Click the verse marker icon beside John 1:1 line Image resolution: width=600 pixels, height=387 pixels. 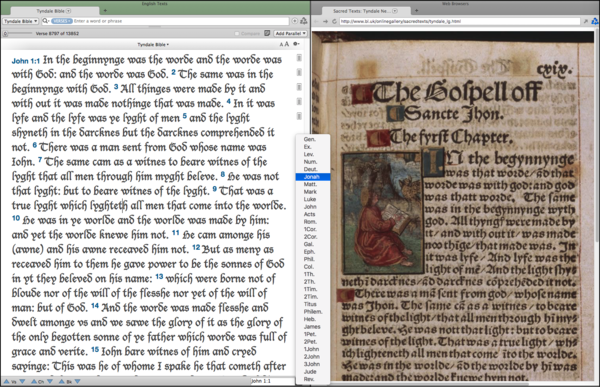point(299,58)
